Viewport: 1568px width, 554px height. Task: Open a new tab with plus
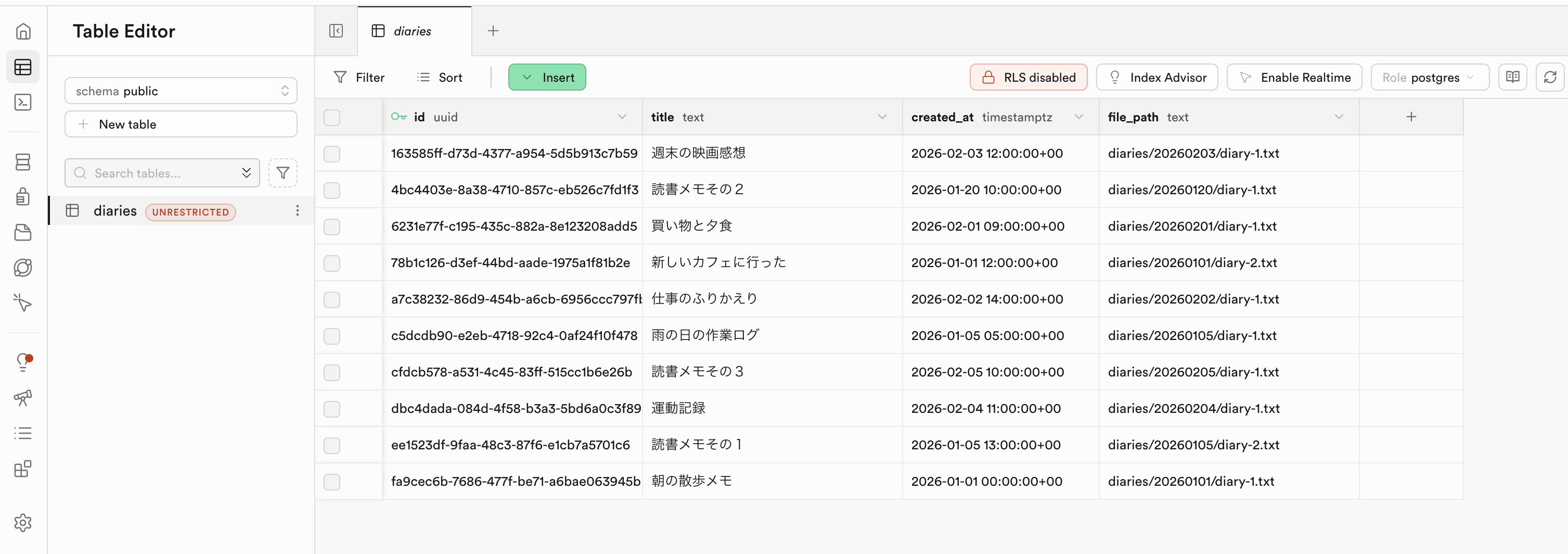pyautogui.click(x=493, y=31)
